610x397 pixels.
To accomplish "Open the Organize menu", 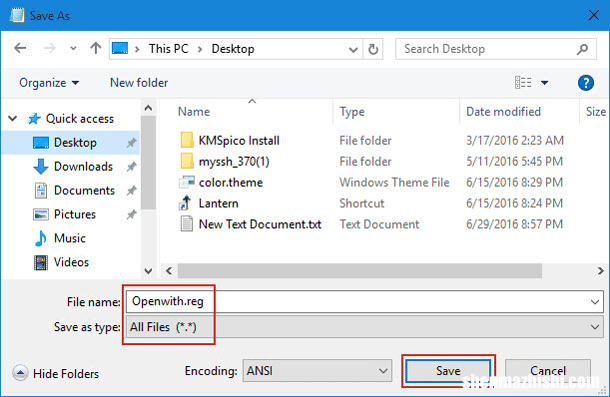I will point(49,83).
